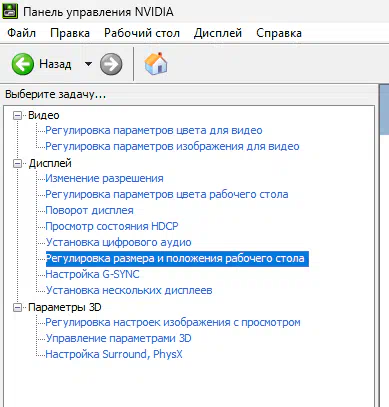The height and width of the screenshot is (407, 389).
Task: Collapse the Видео tree group
Action: pyautogui.click(x=17, y=116)
